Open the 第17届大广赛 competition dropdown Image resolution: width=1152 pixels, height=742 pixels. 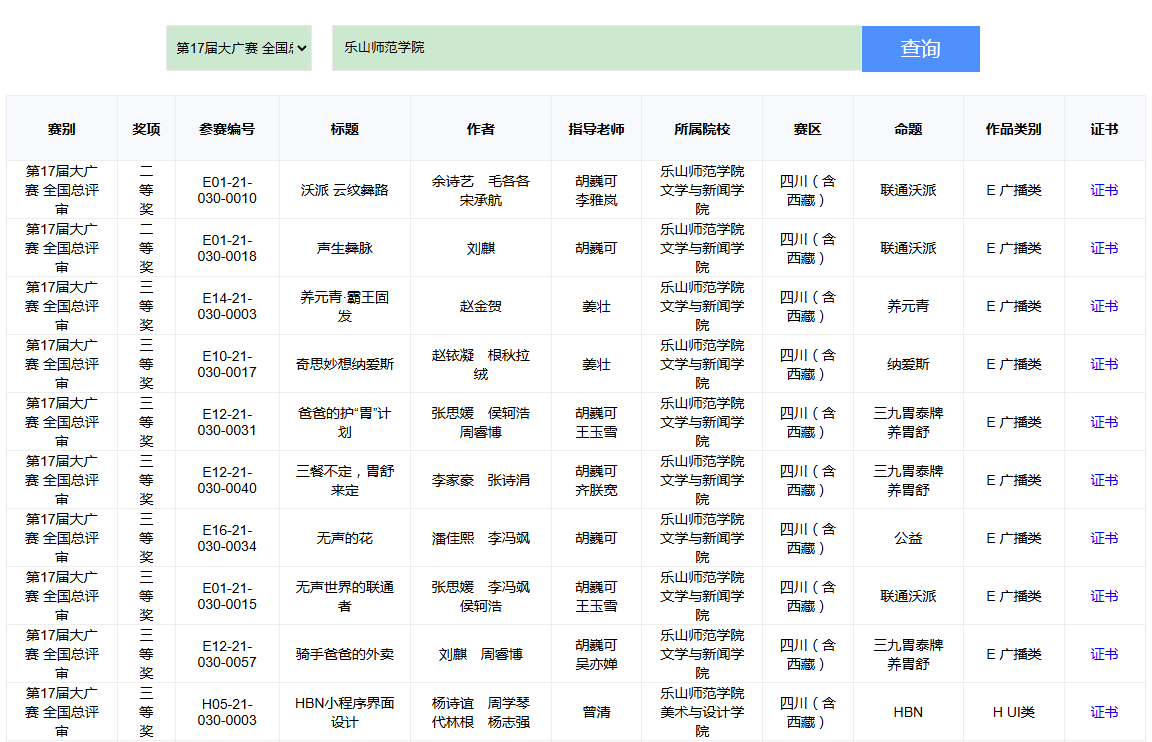(239, 48)
